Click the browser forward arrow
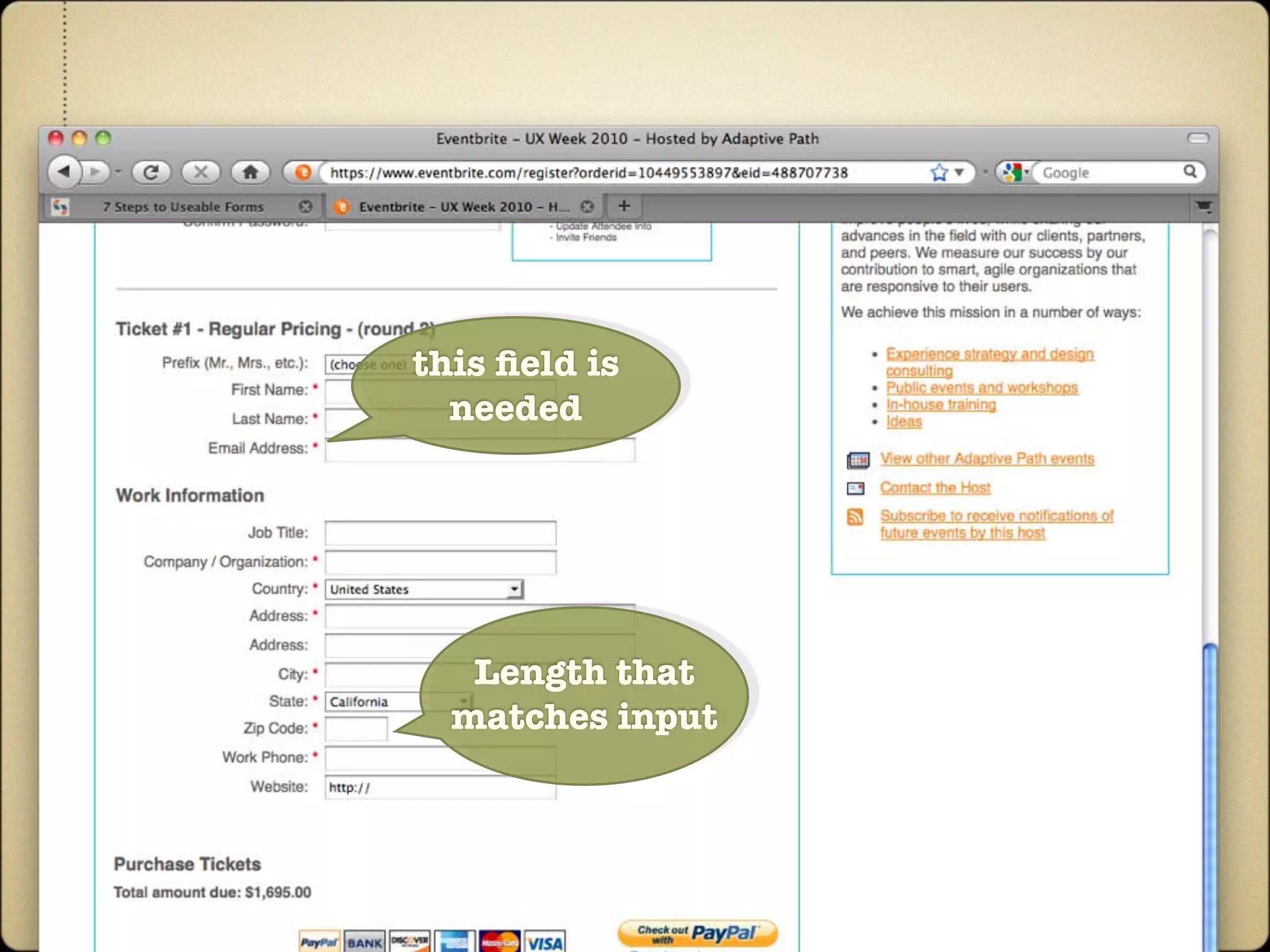1270x952 pixels. (96, 172)
